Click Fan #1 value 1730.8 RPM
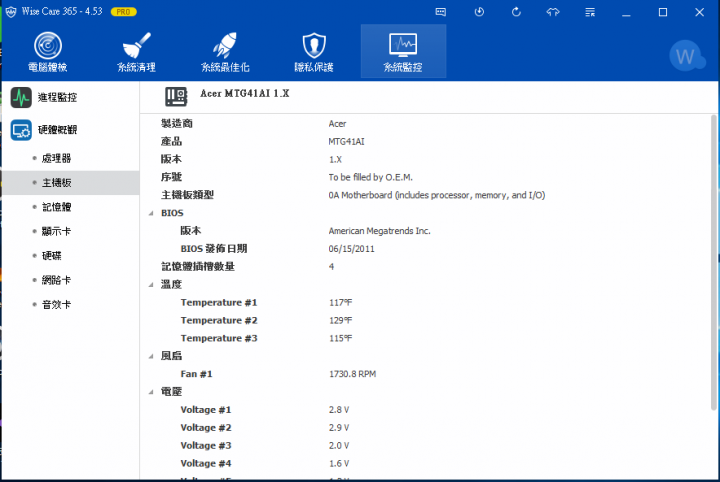Image resolution: width=720 pixels, height=482 pixels. click(x=352, y=374)
